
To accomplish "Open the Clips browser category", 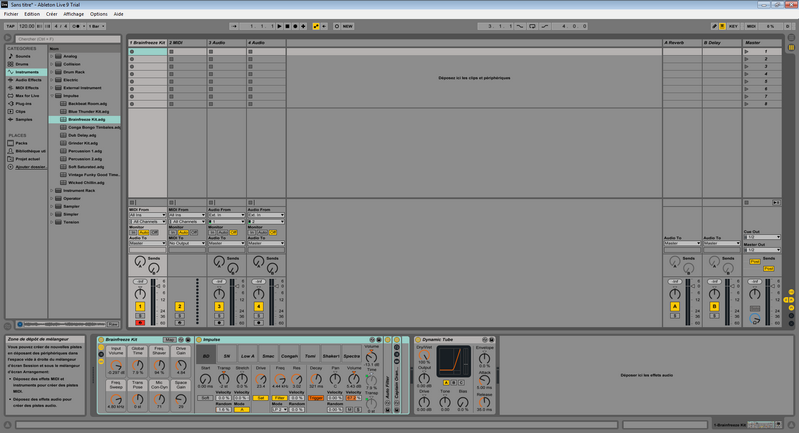I will (20, 112).
